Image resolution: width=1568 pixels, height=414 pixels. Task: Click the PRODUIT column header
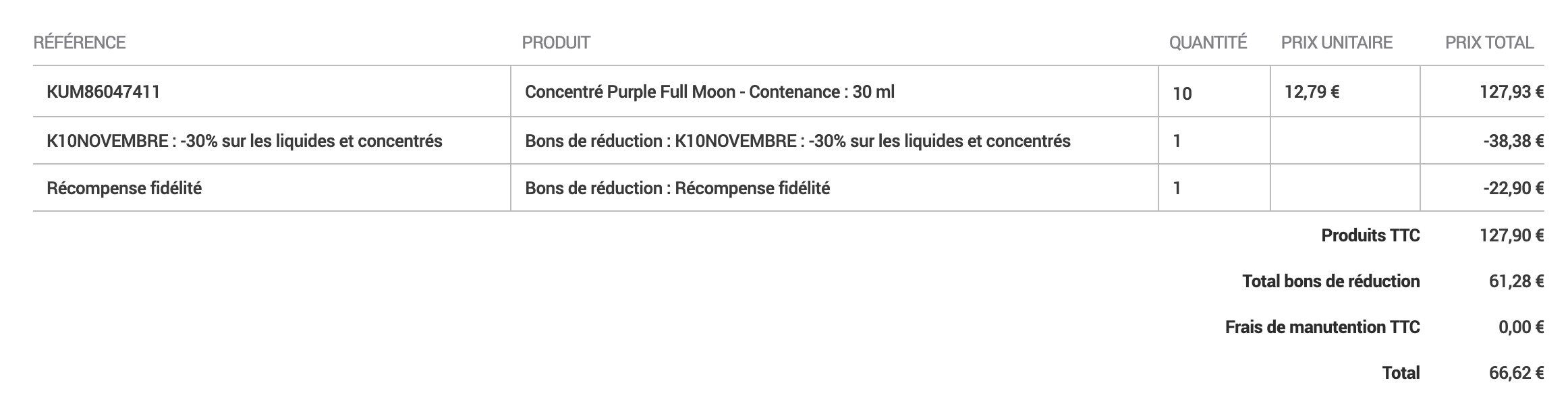click(556, 42)
